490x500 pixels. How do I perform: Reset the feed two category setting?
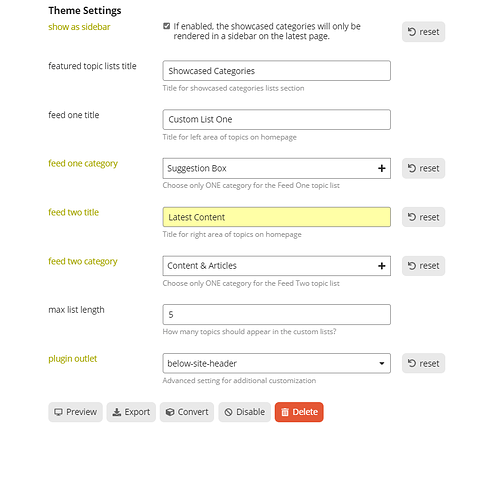(423, 266)
